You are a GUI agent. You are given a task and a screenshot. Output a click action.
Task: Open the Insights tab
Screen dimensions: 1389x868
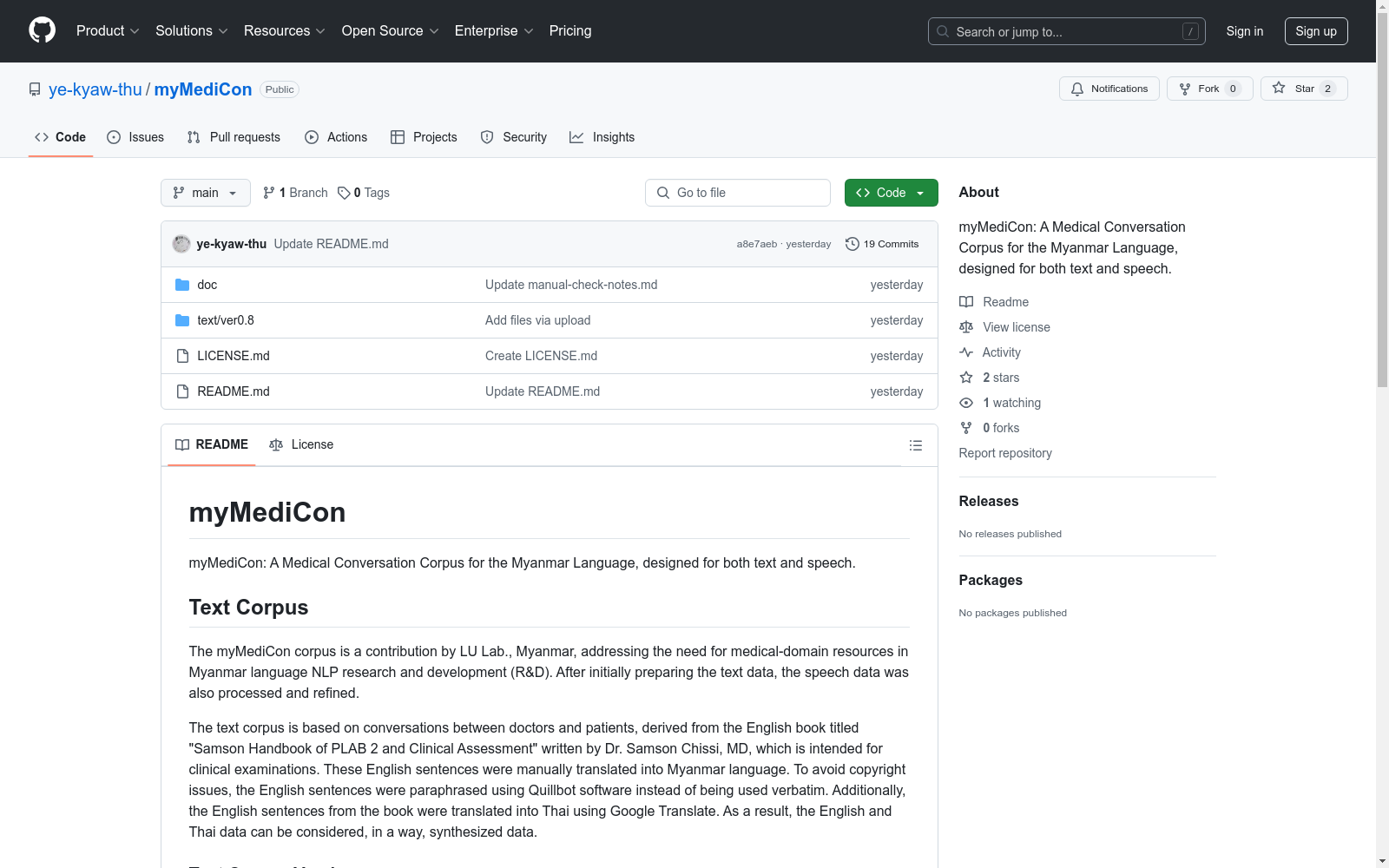602,137
